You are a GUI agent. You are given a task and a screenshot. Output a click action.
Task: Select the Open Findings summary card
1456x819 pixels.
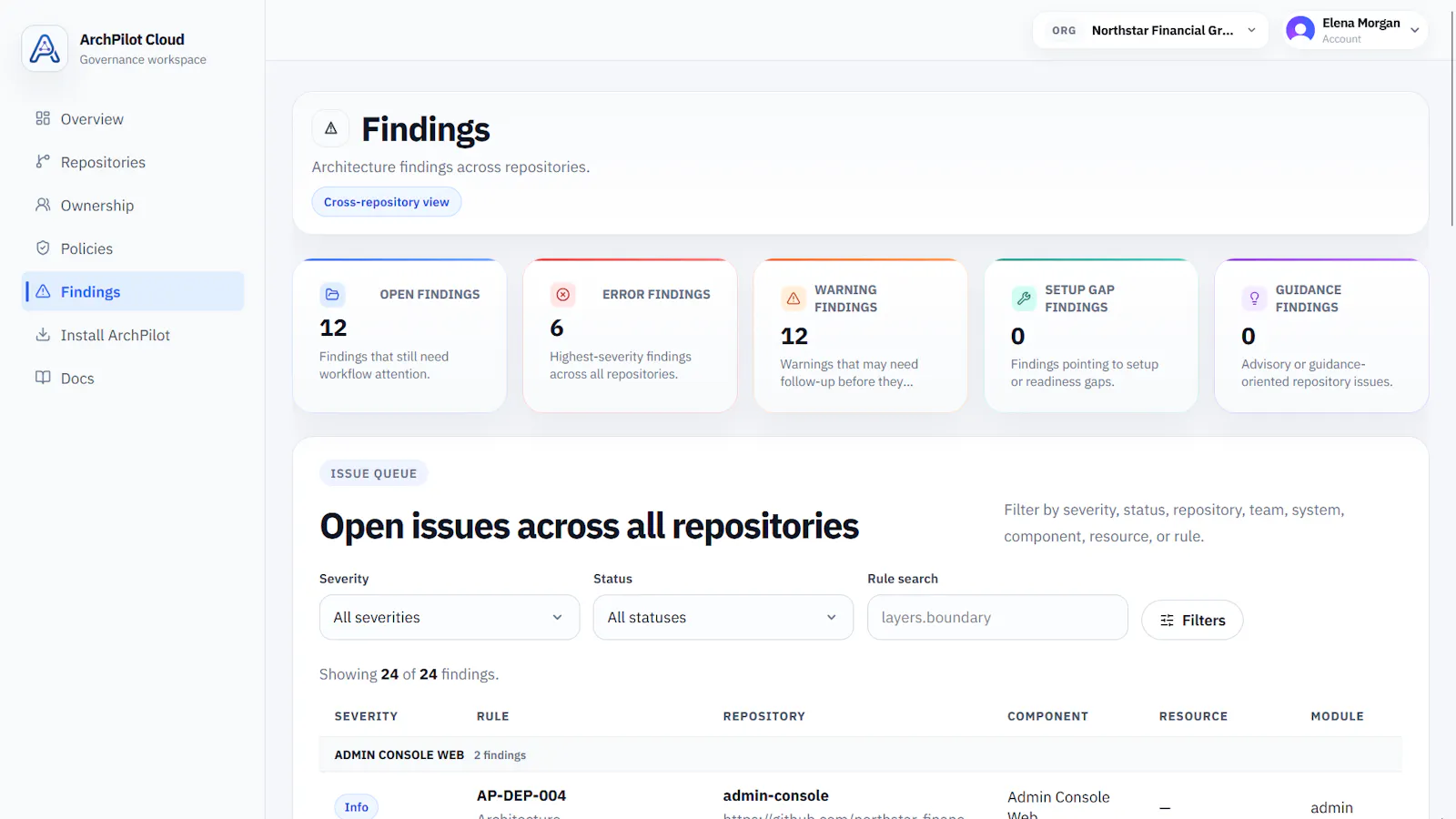399,336
